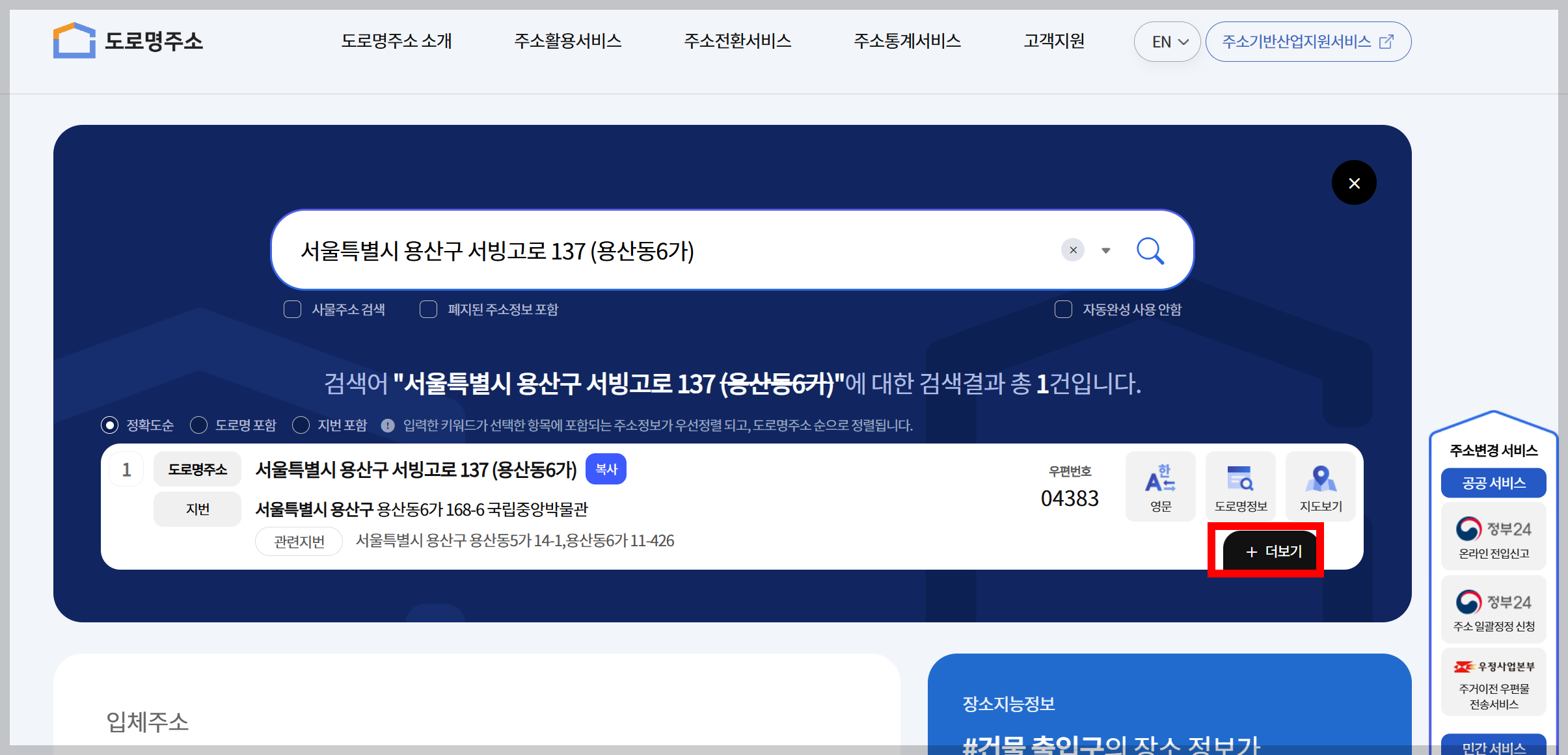Open 정부24 주소 일괄정정 신청 service

tap(1493, 610)
